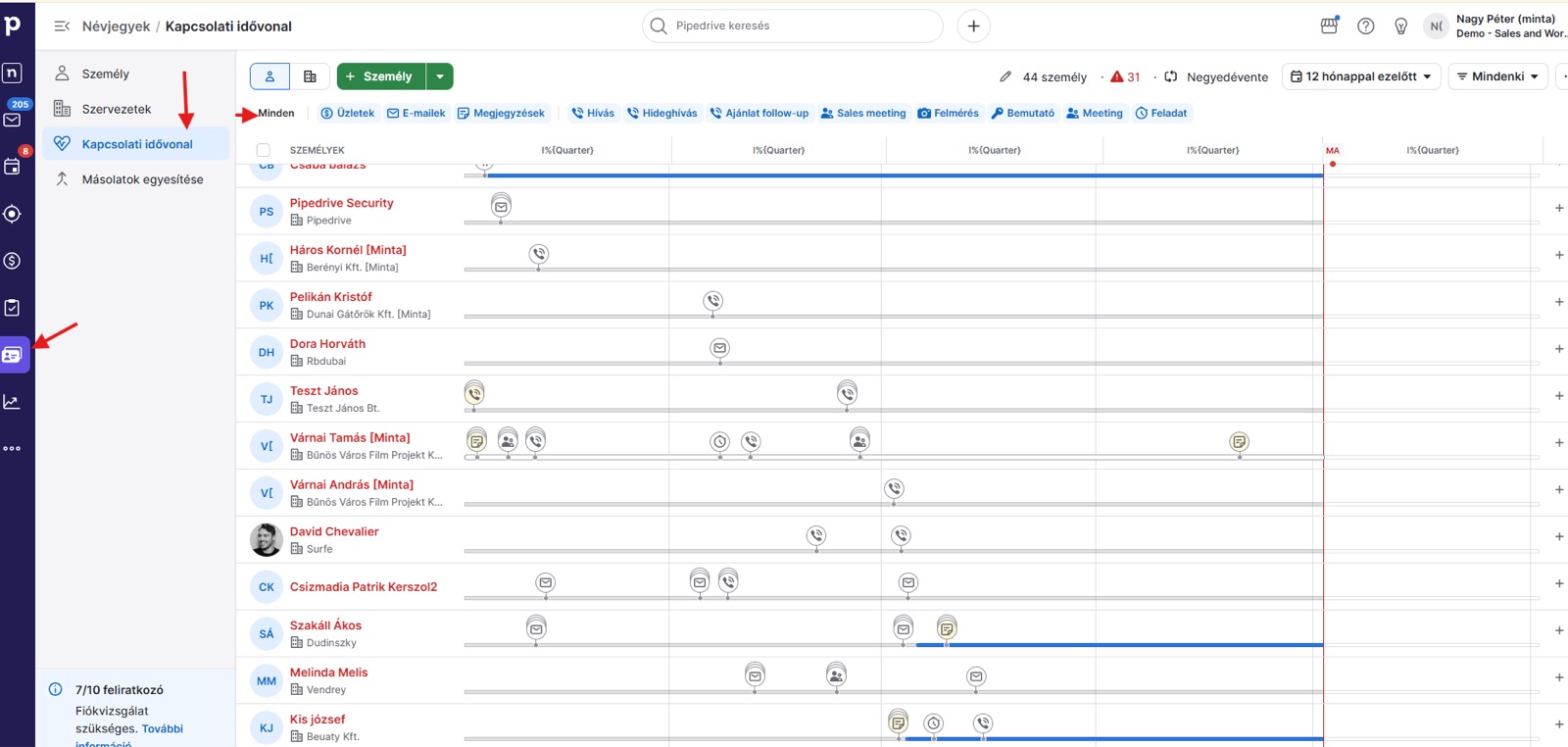The height and width of the screenshot is (747, 1568).
Task: Open the insights chart icon in sidebar
Action: pyautogui.click(x=13, y=402)
